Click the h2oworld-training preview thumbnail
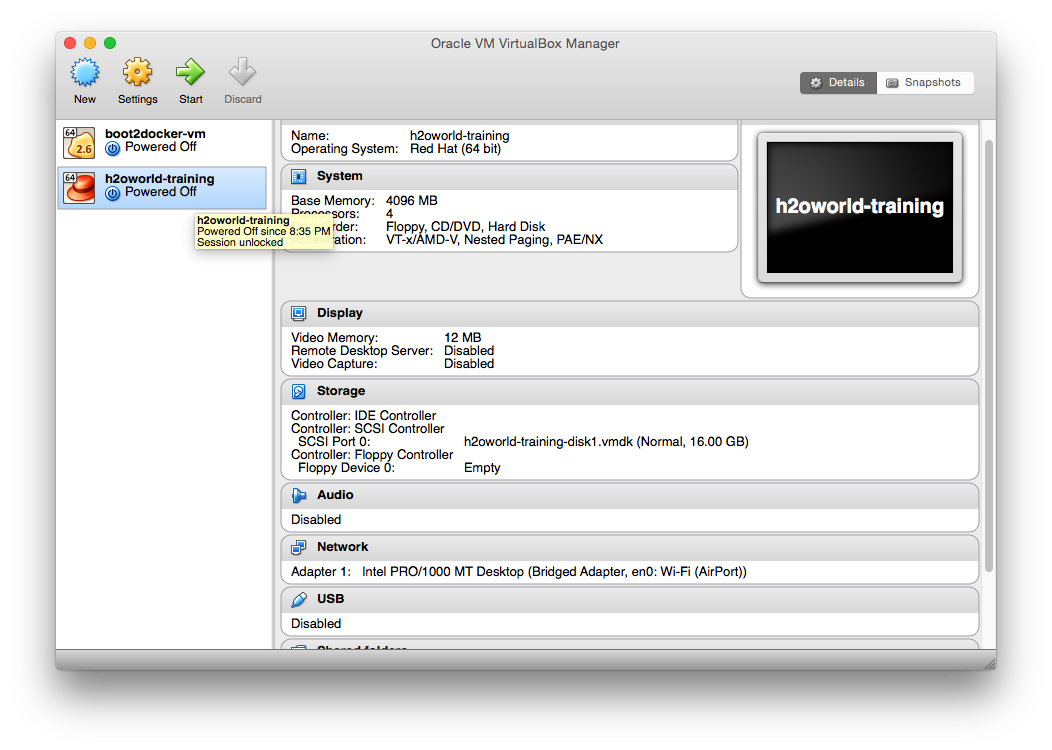 pos(859,207)
